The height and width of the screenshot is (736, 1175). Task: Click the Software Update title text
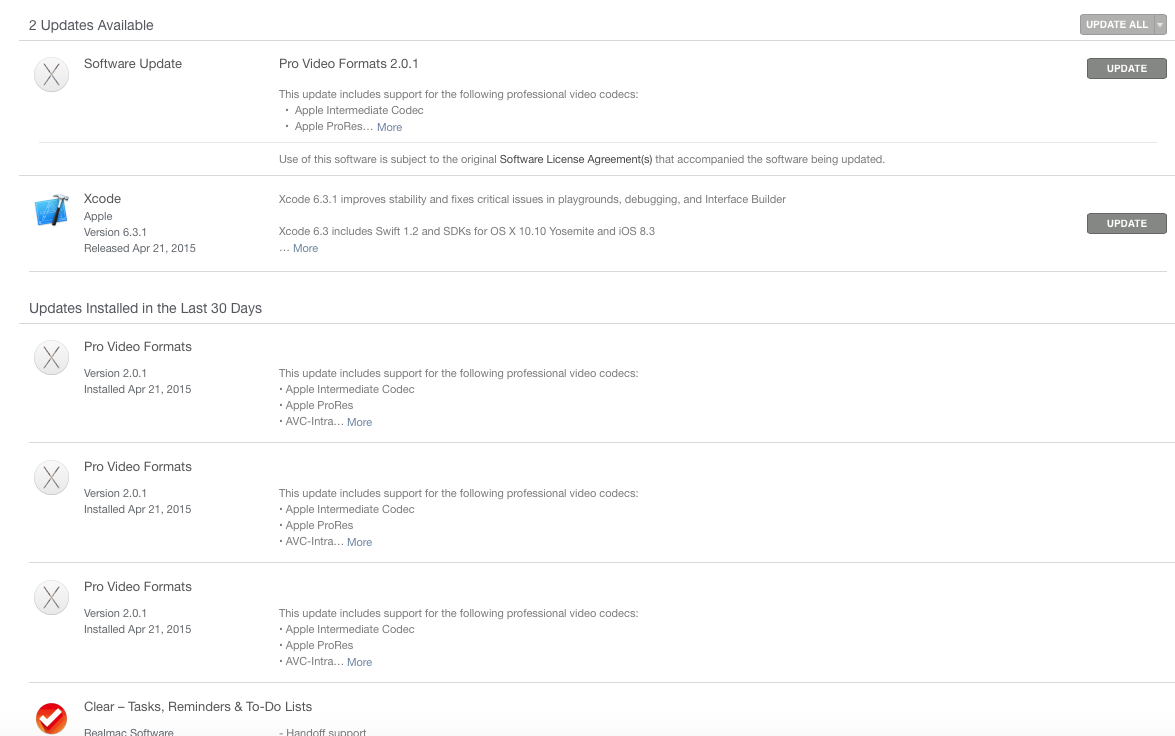[133, 64]
